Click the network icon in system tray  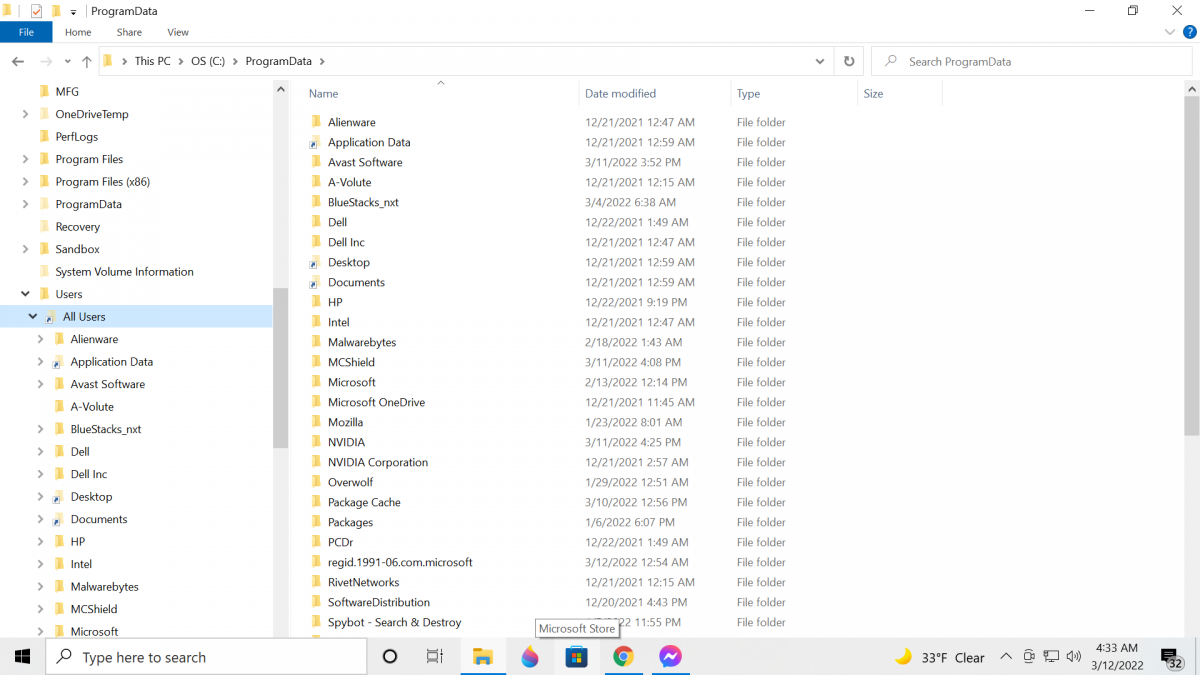1051,657
